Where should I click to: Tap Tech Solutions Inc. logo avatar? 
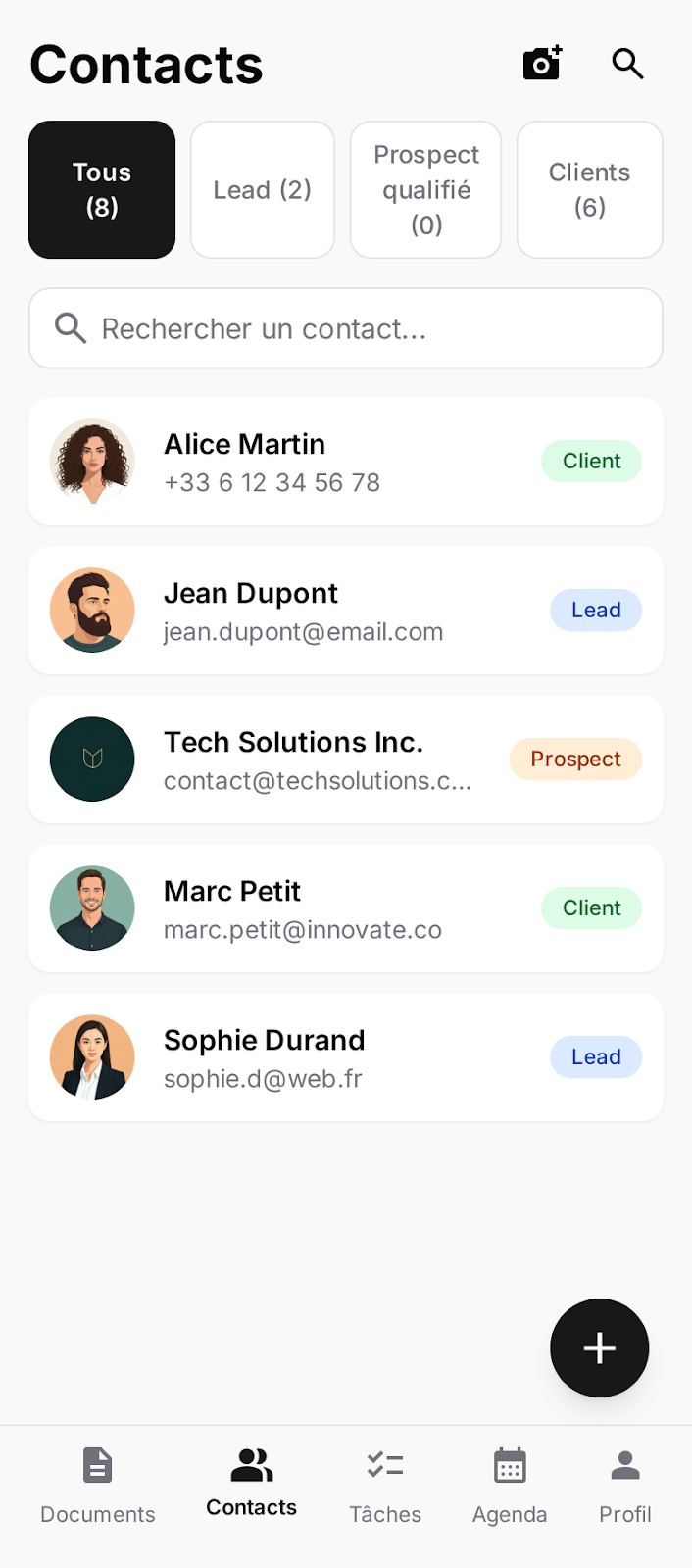point(92,759)
